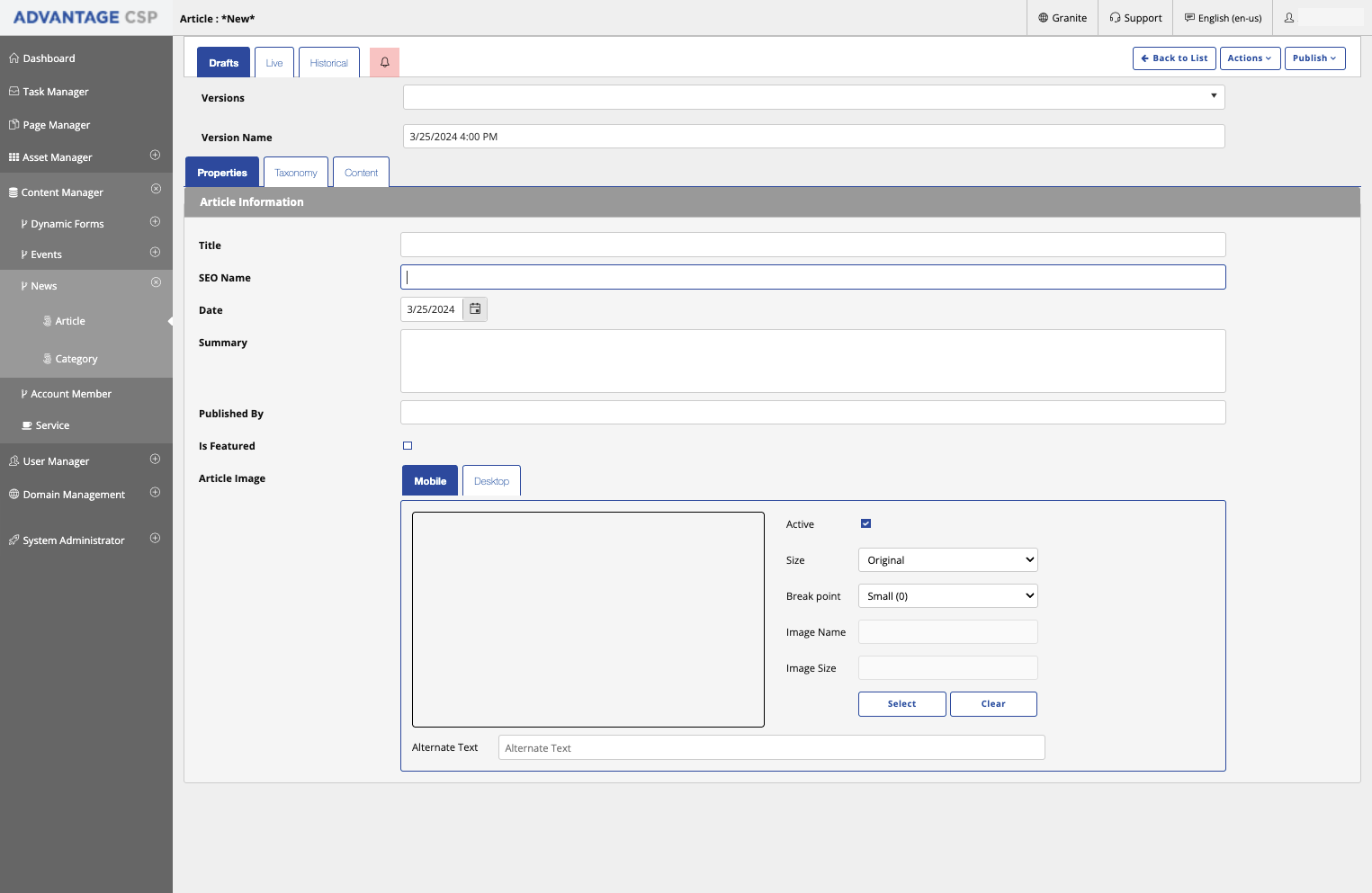The height and width of the screenshot is (893, 1372).
Task: Click the Support headset icon
Action: tap(1116, 18)
